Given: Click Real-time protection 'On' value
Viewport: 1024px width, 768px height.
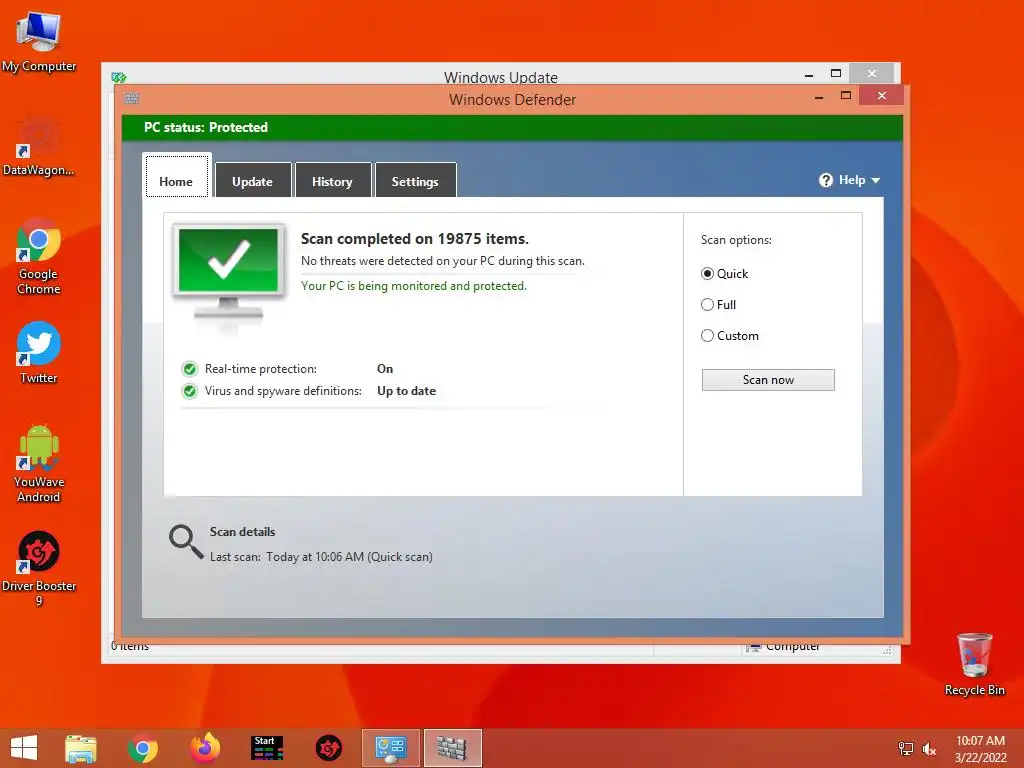Looking at the screenshot, I should coord(385,369).
